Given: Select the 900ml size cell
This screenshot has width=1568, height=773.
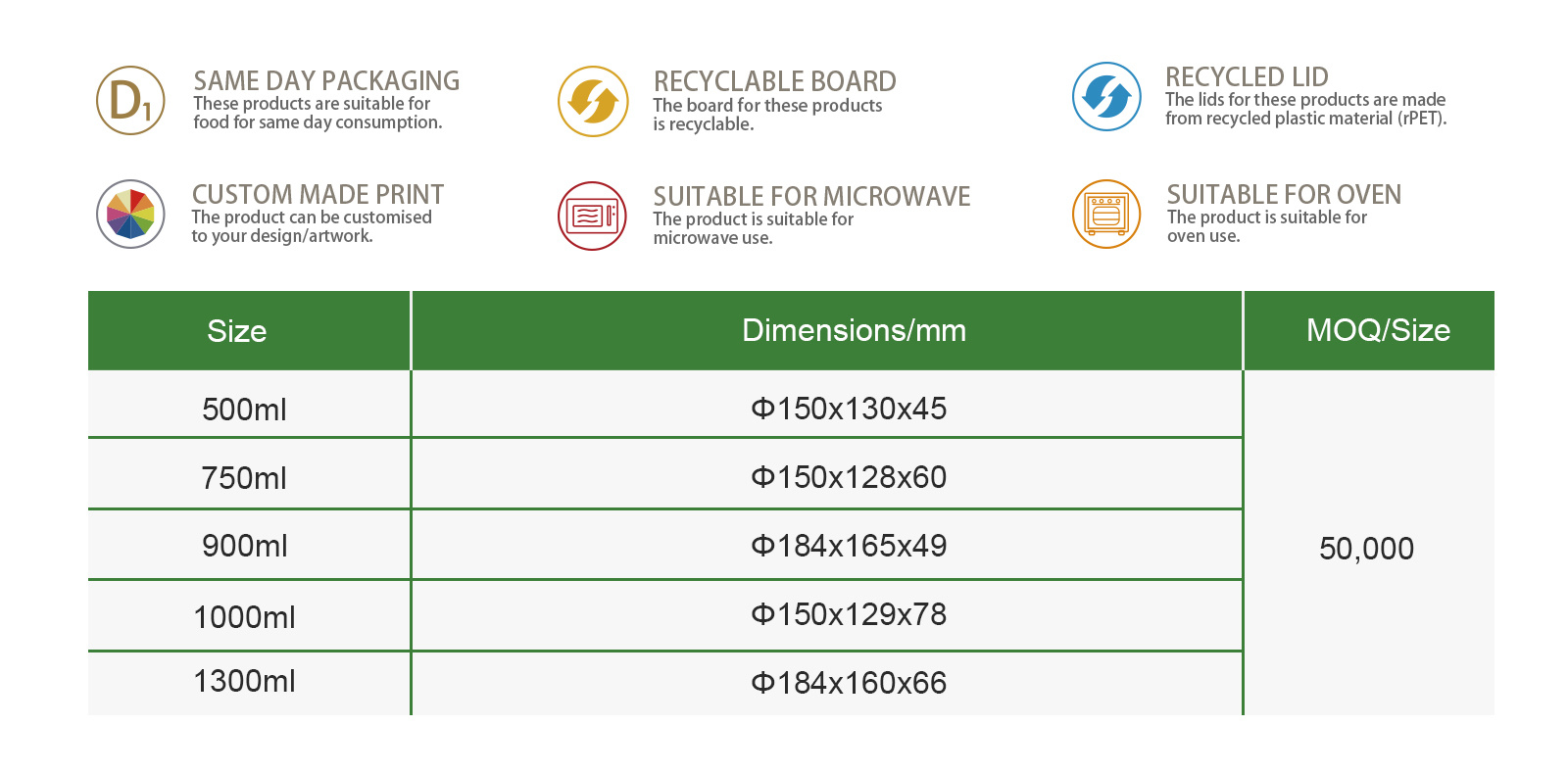Looking at the screenshot, I should (x=249, y=545).
